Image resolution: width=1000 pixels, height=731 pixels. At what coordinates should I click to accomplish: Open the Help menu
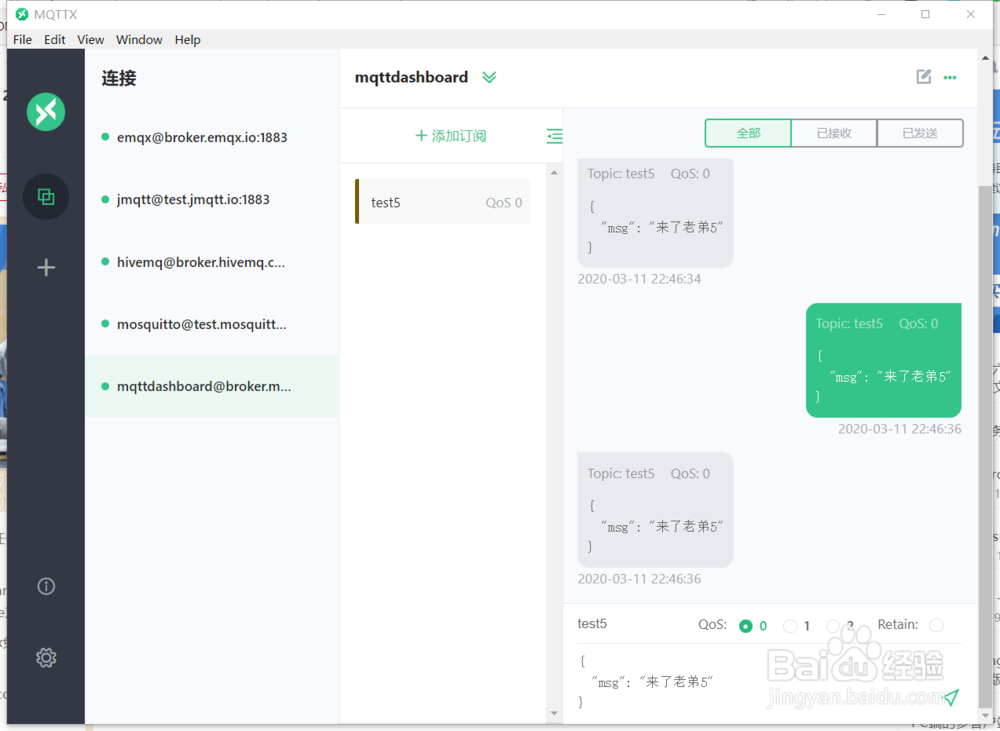point(188,40)
